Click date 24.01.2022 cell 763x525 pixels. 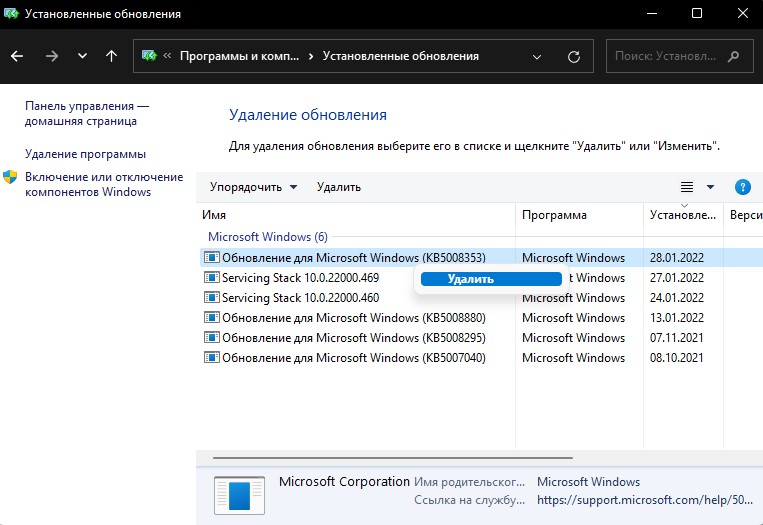pyautogui.click(x=677, y=297)
